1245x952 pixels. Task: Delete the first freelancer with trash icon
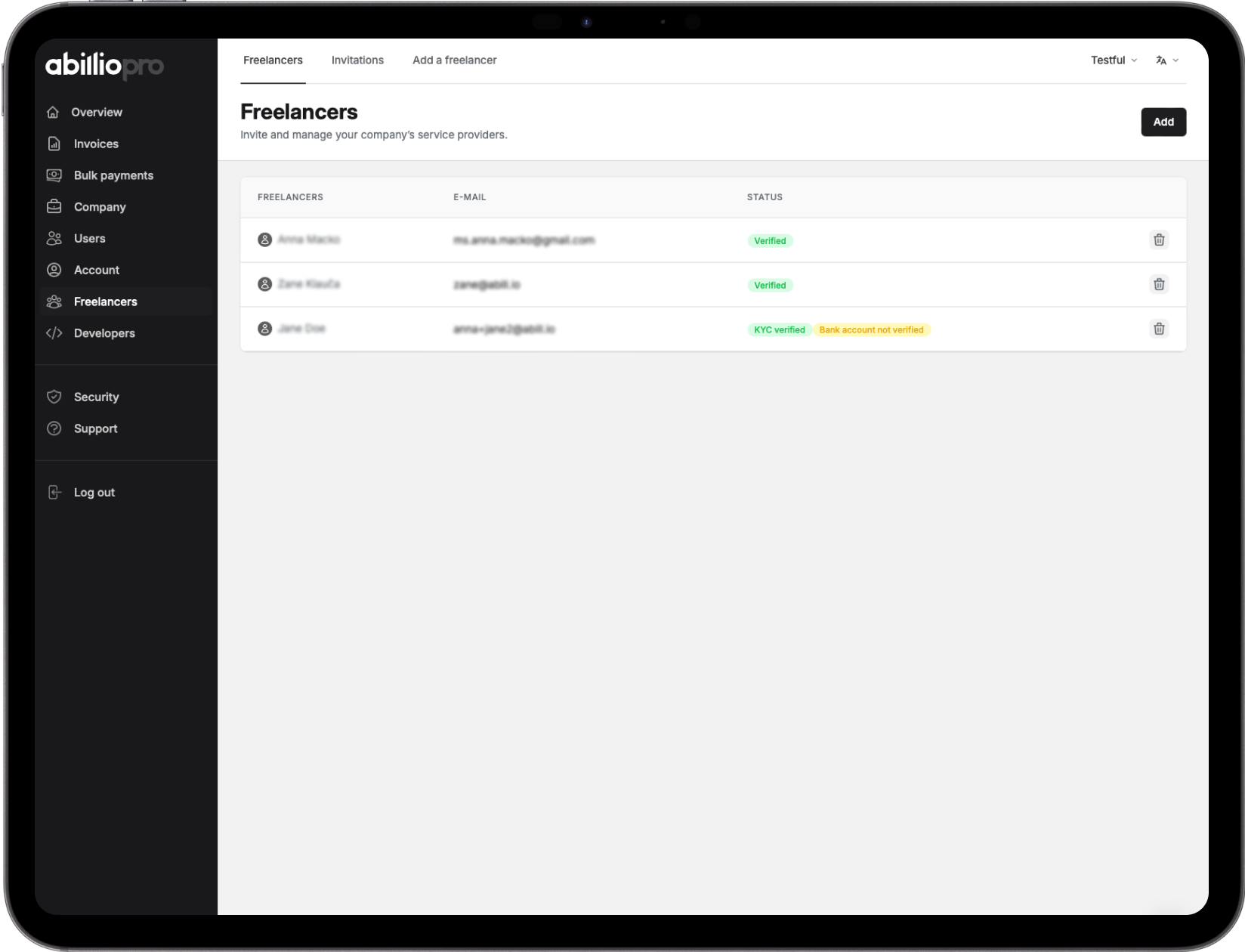[x=1158, y=240]
